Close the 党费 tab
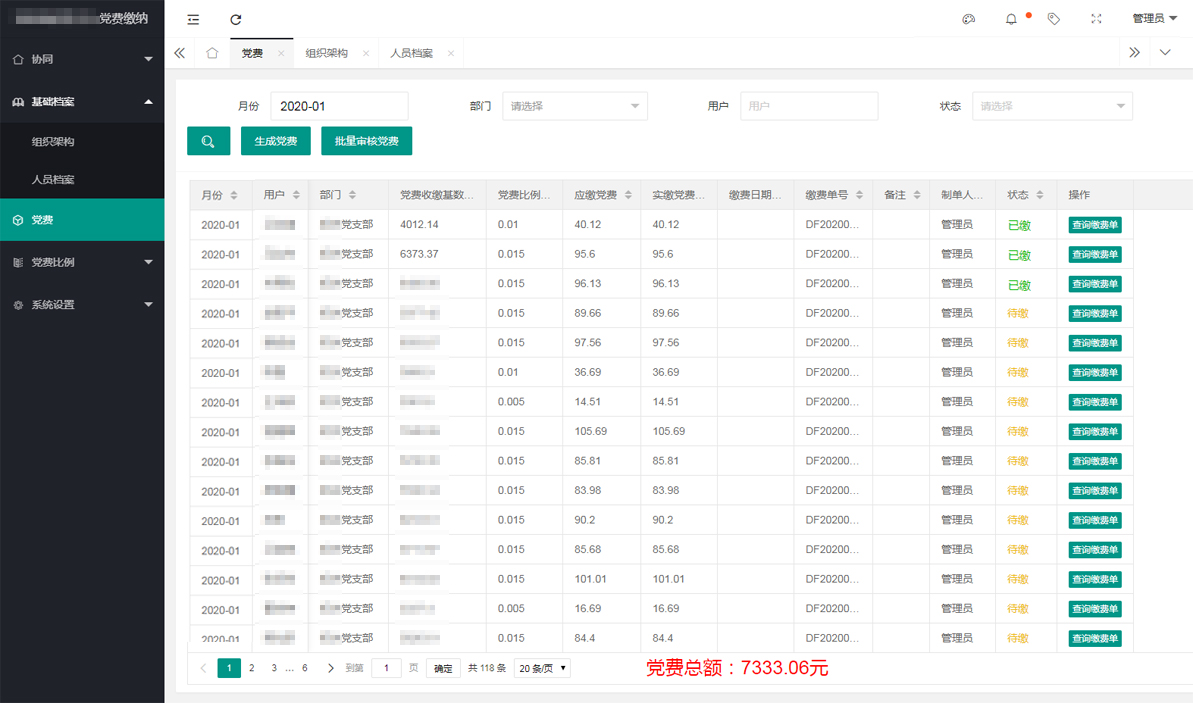 [281, 53]
